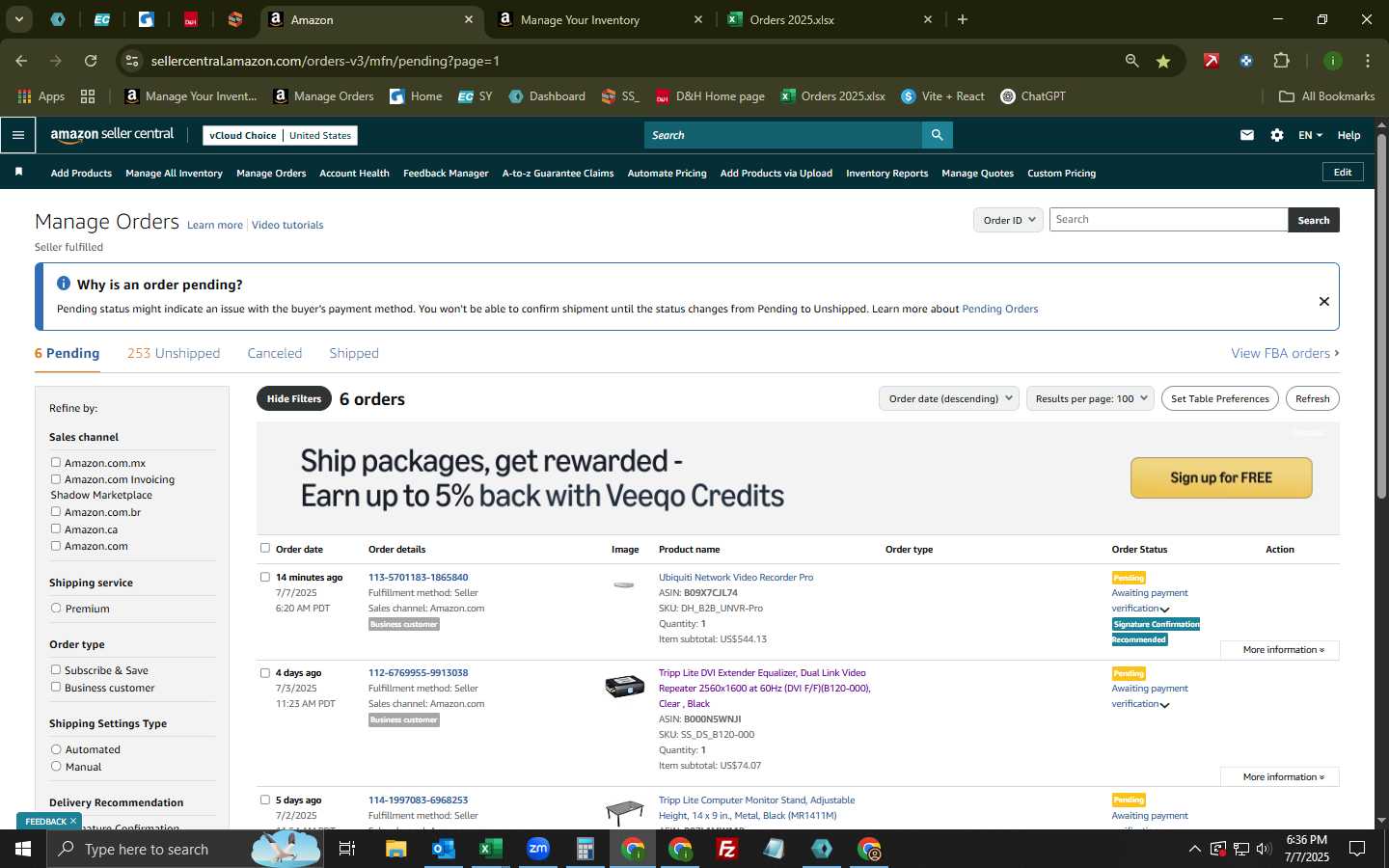Open FileZilla from the taskbar
The height and width of the screenshot is (868, 1389).
(x=727, y=849)
